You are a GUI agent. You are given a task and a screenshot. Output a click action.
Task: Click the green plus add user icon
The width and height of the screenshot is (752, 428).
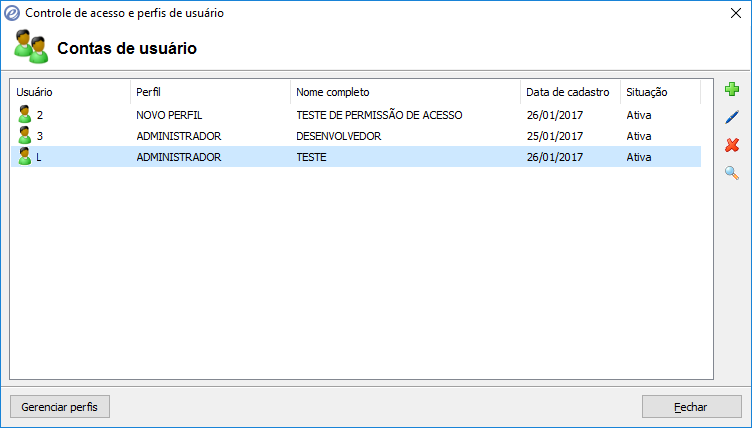731,90
